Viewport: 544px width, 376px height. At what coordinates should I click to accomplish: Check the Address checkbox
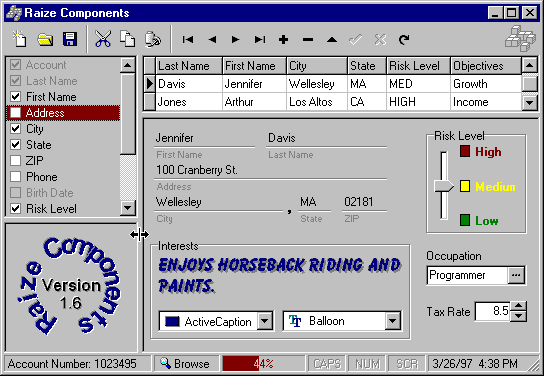(x=16, y=113)
